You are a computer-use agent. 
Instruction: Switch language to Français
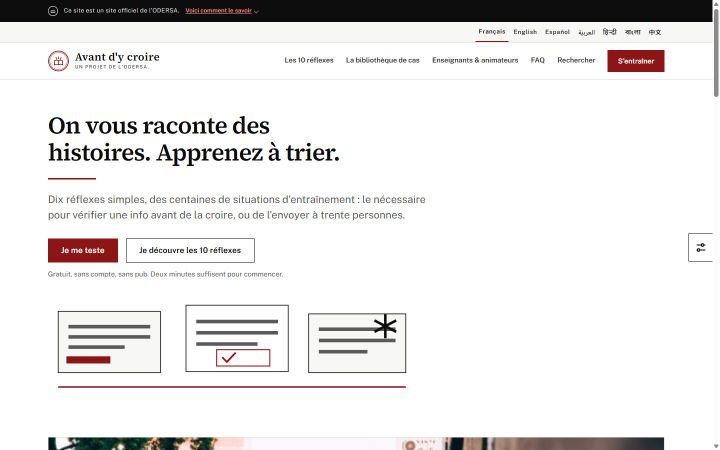coord(491,32)
